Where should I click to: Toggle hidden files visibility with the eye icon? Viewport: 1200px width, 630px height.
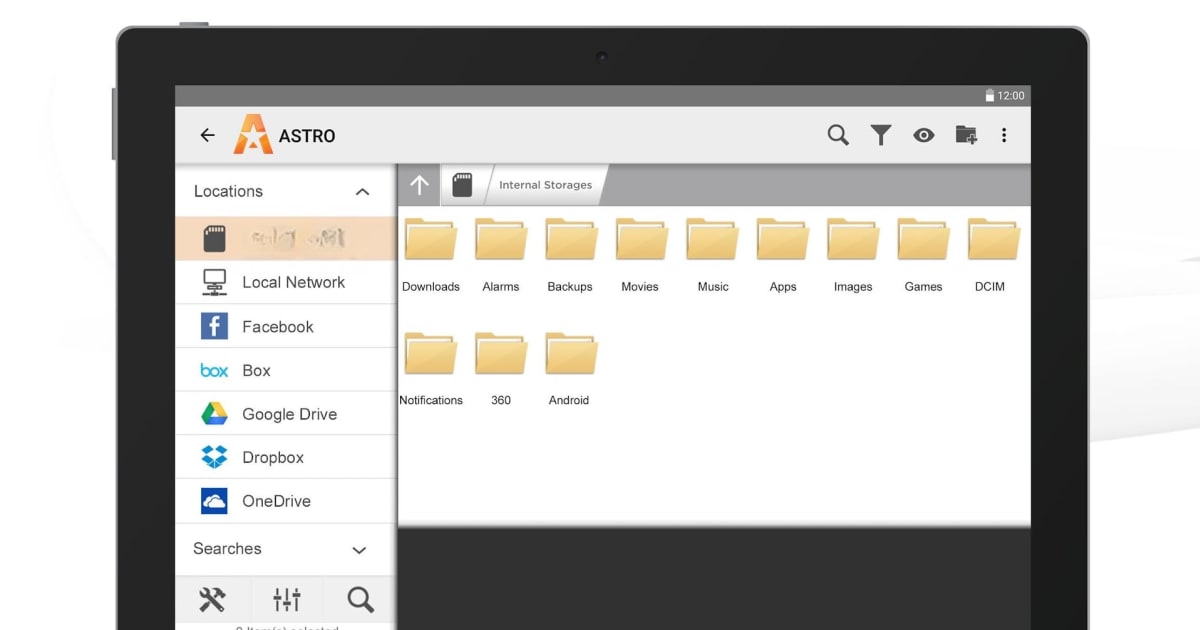point(923,134)
